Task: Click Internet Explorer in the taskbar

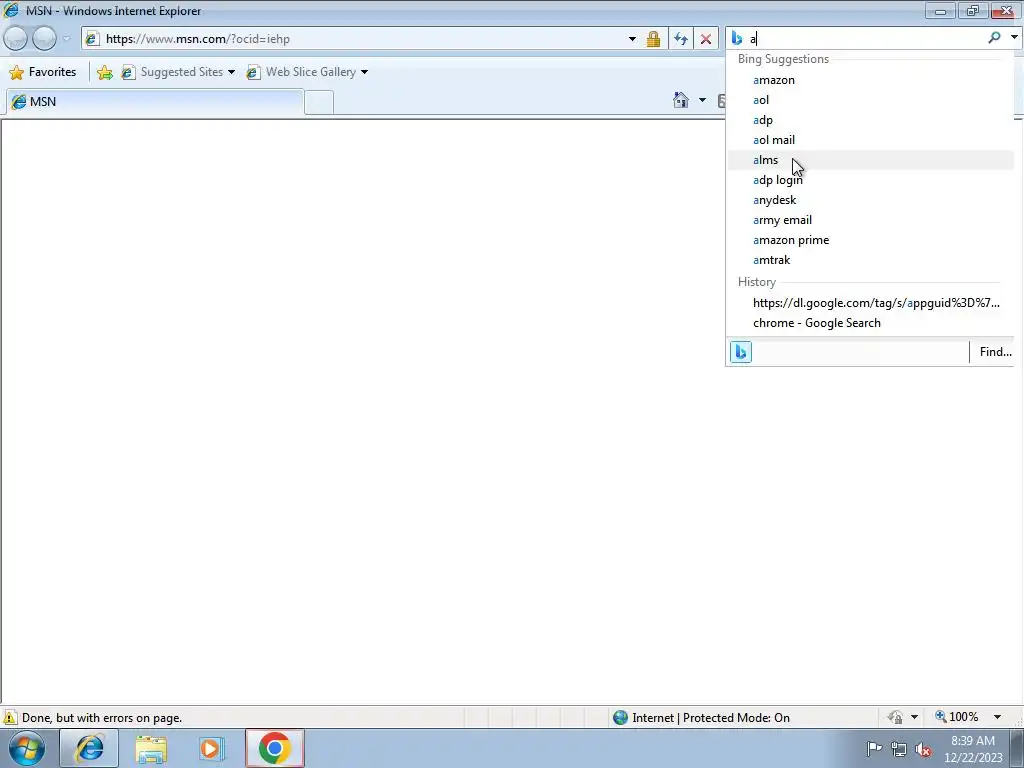Action: 89,748
